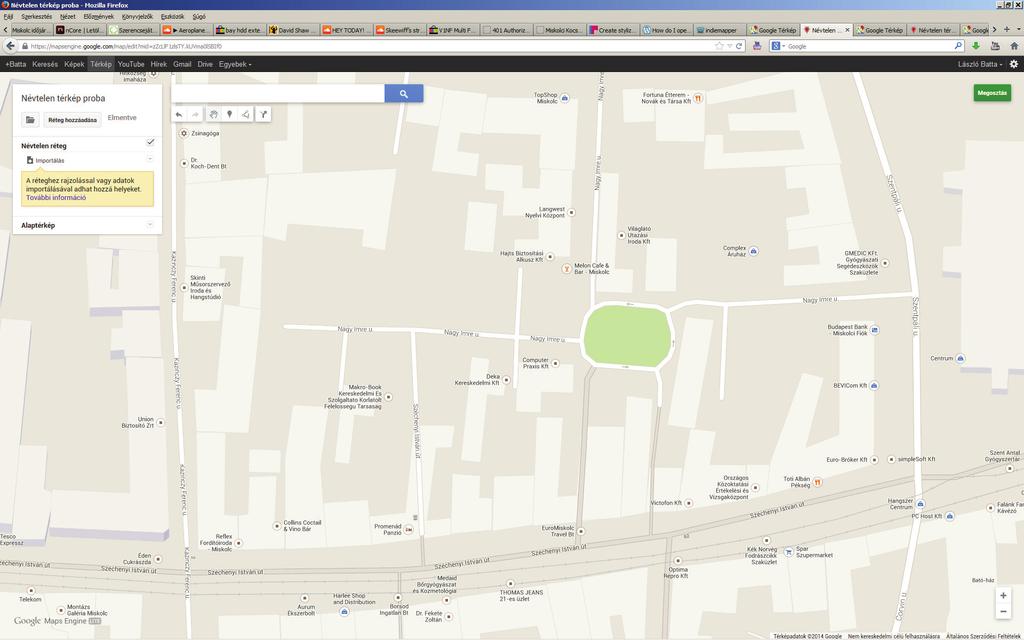Viewport: 1024px width, 640px height.
Task: Open the Fájl menu
Action: [x=8, y=16]
